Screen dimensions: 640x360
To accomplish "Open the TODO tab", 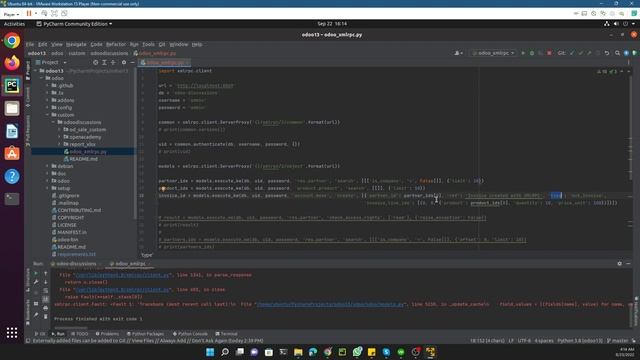I will (80, 334).
